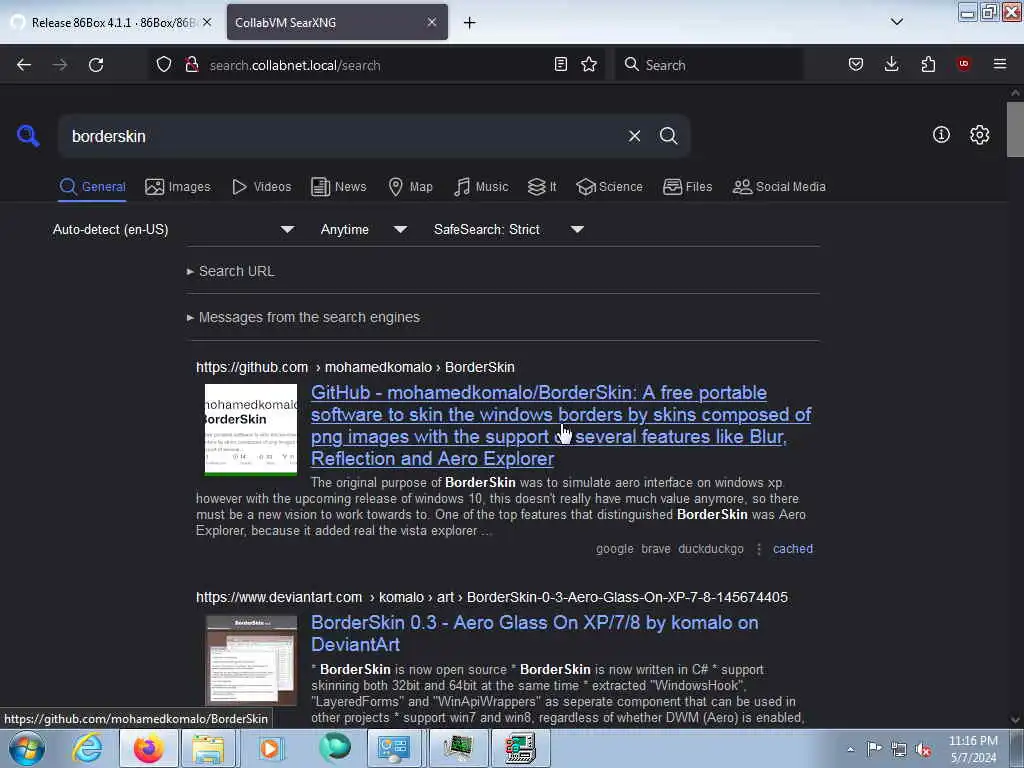The height and width of the screenshot is (768, 1024).
Task: Open the site security lock icon
Action: [x=191, y=64]
